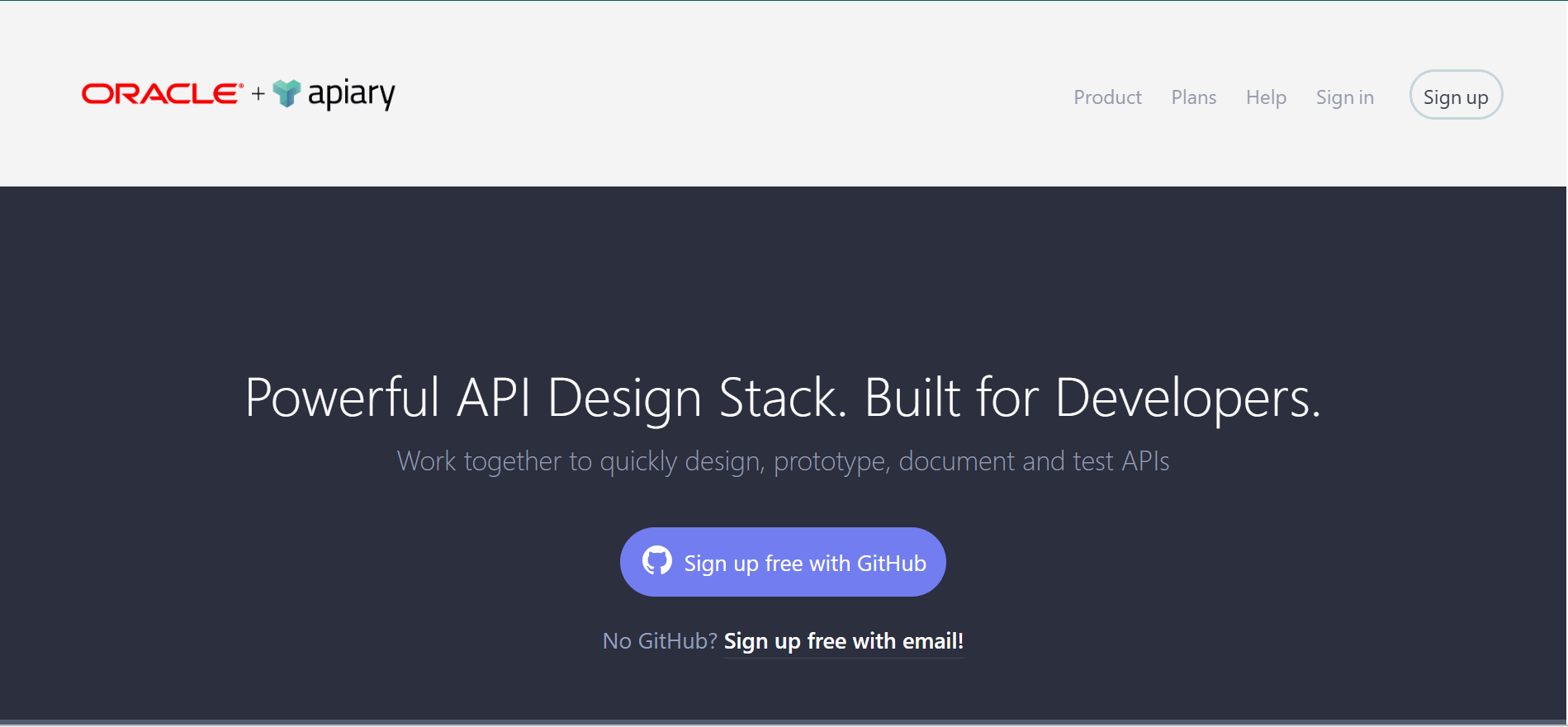Click the "Work together to quickly design" subtitle
This screenshot has height=727, width=1568.
coord(578,461)
